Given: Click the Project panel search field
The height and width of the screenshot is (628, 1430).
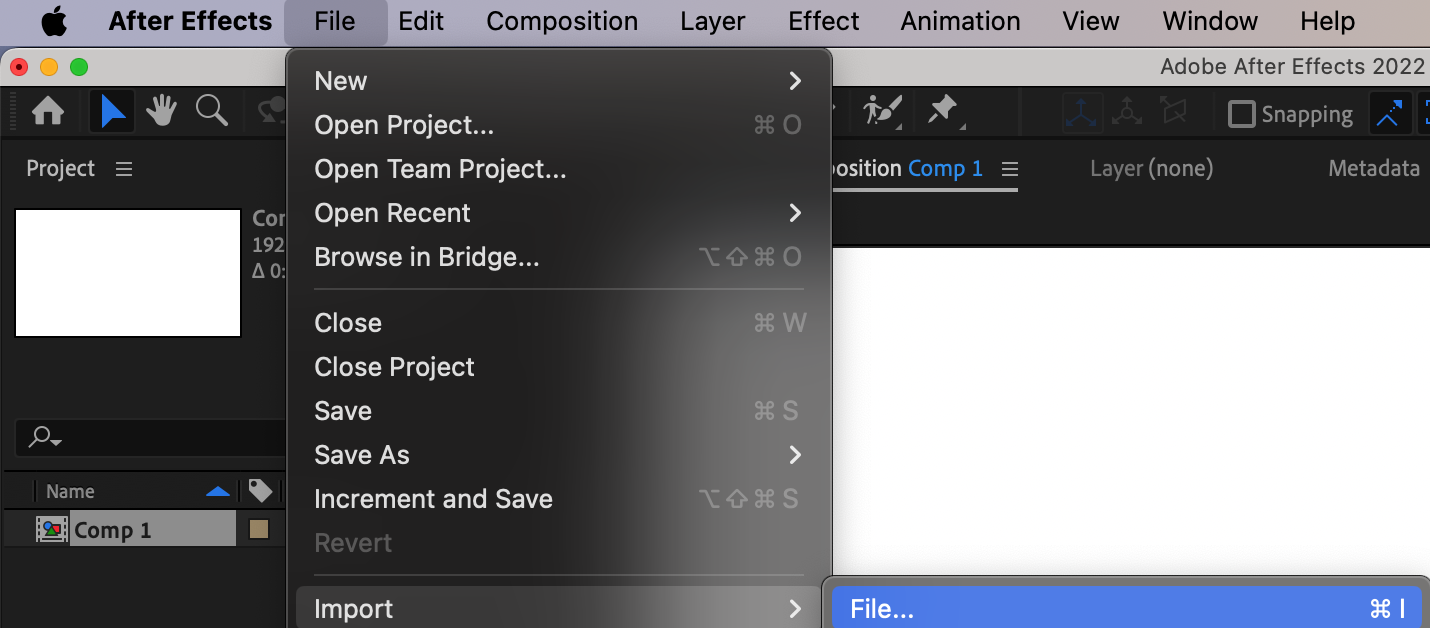Looking at the screenshot, I should pyautogui.click(x=150, y=437).
